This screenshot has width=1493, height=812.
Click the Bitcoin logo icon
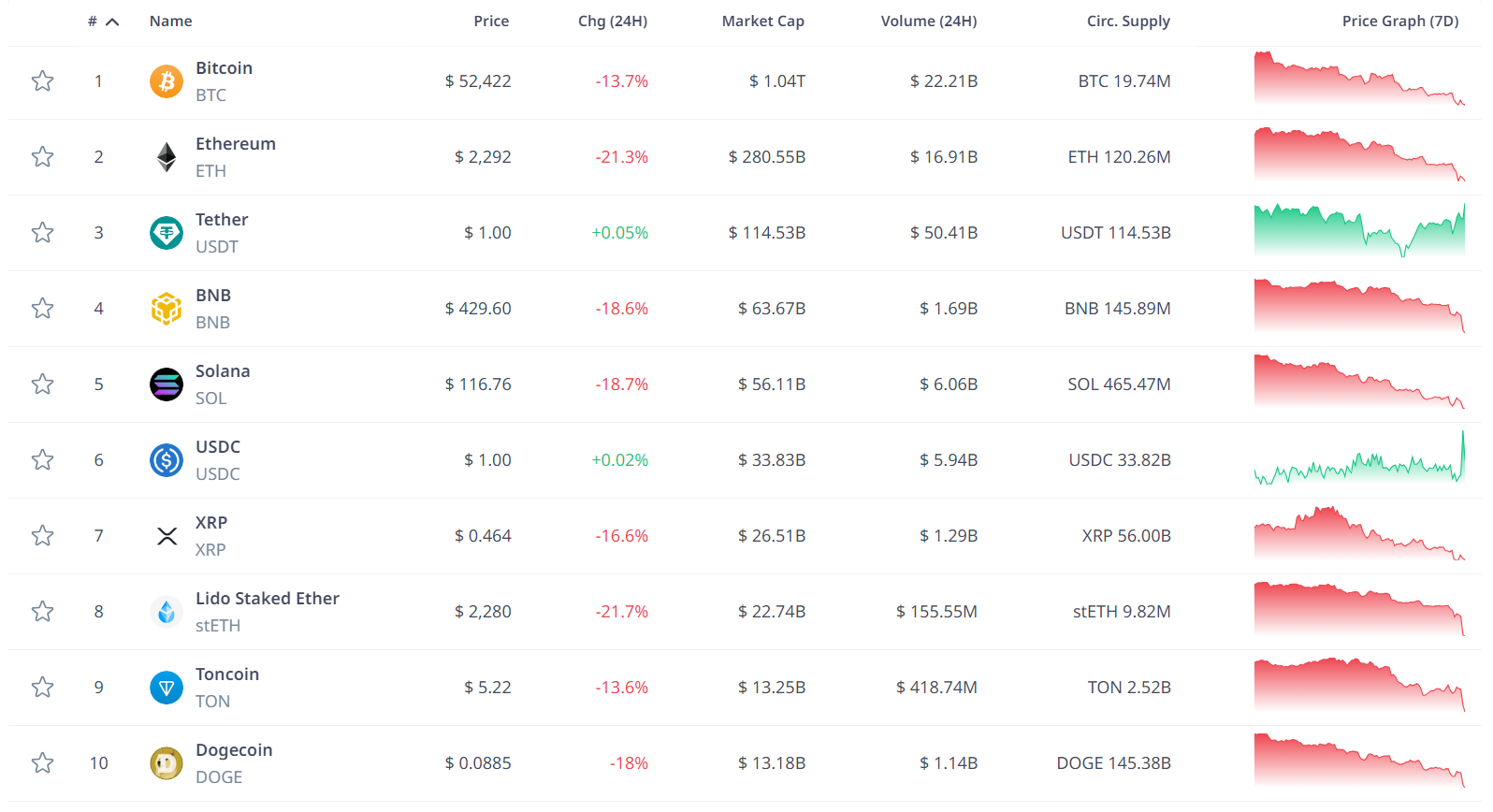point(166,81)
